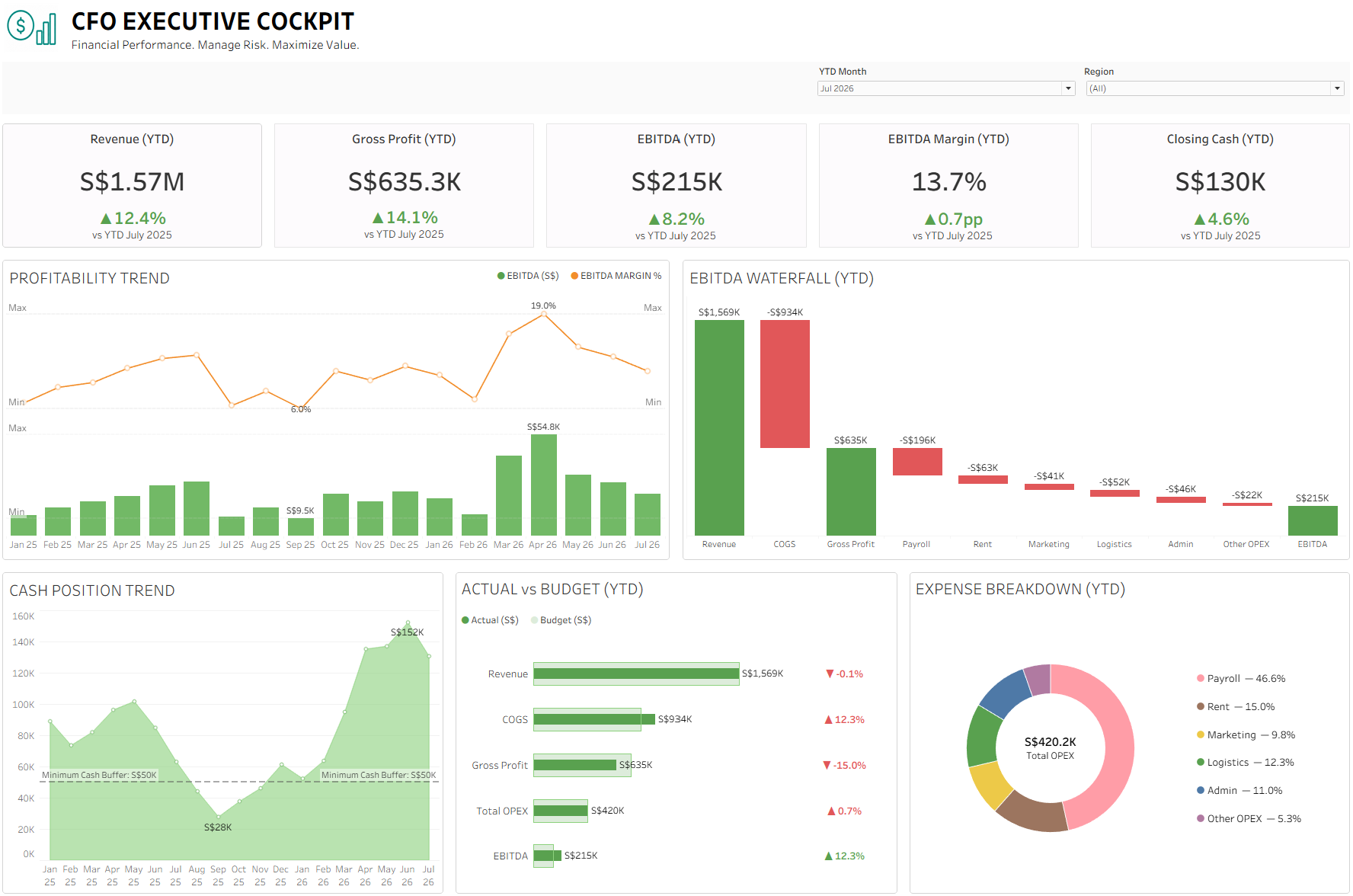This screenshot has width=1353, height=896.
Task: Click the dollar chart logo icon
Action: 31,27
